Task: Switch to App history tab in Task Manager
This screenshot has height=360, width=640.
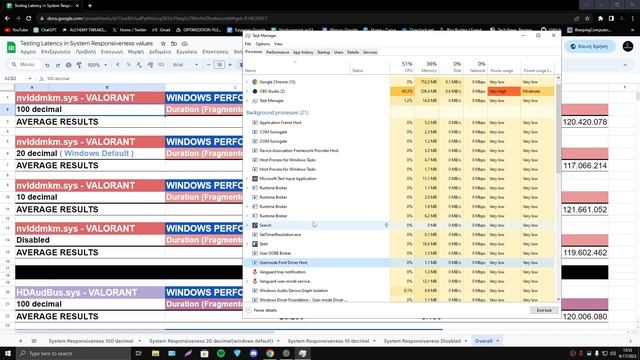Action: pyautogui.click(x=303, y=52)
